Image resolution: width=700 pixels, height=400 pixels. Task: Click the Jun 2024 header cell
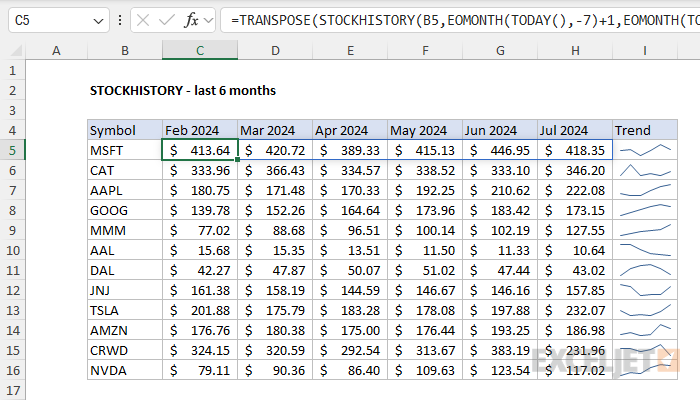coord(500,130)
